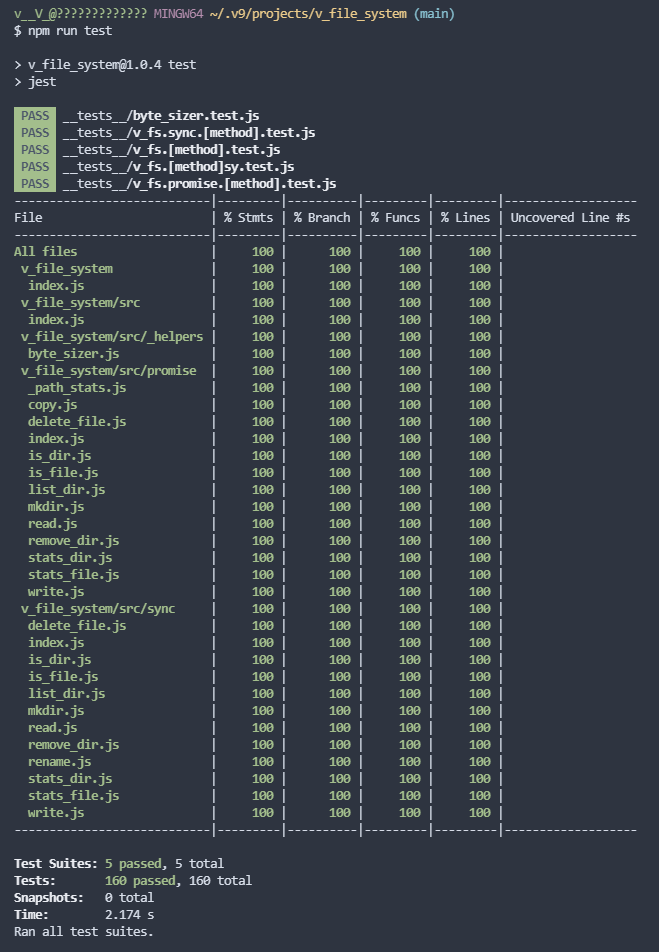Click 'Uncovered Line #s' column header
This screenshot has width=659, height=952.
[x=570, y=217]
